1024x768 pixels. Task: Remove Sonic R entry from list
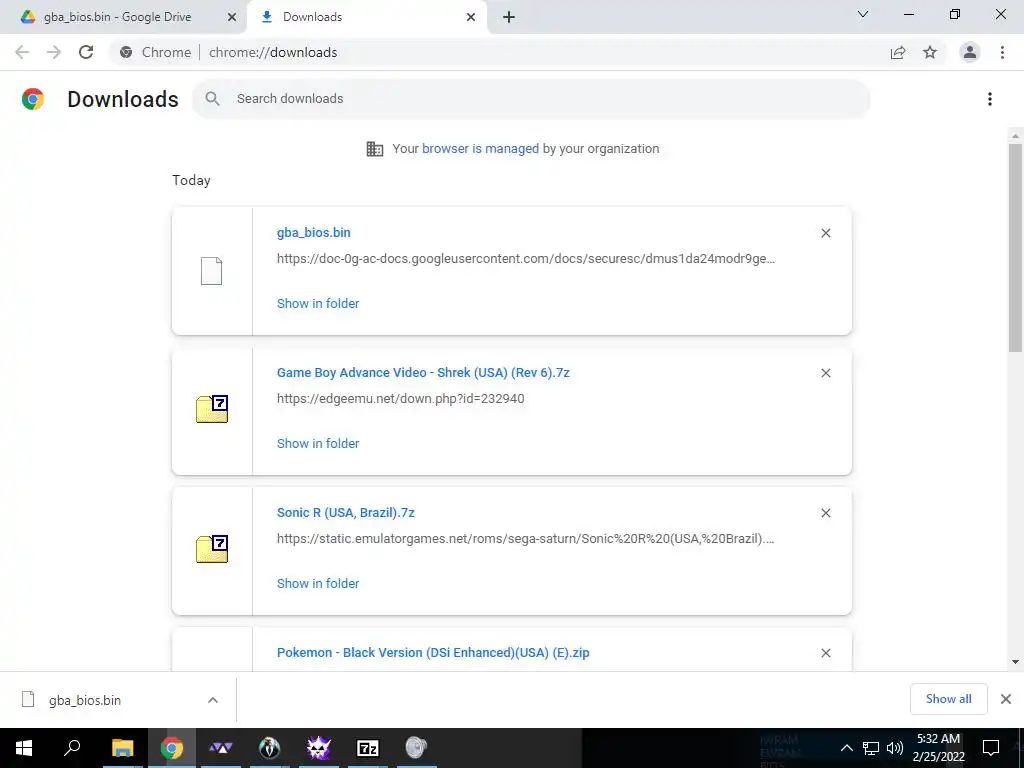(x=825, y=513)
